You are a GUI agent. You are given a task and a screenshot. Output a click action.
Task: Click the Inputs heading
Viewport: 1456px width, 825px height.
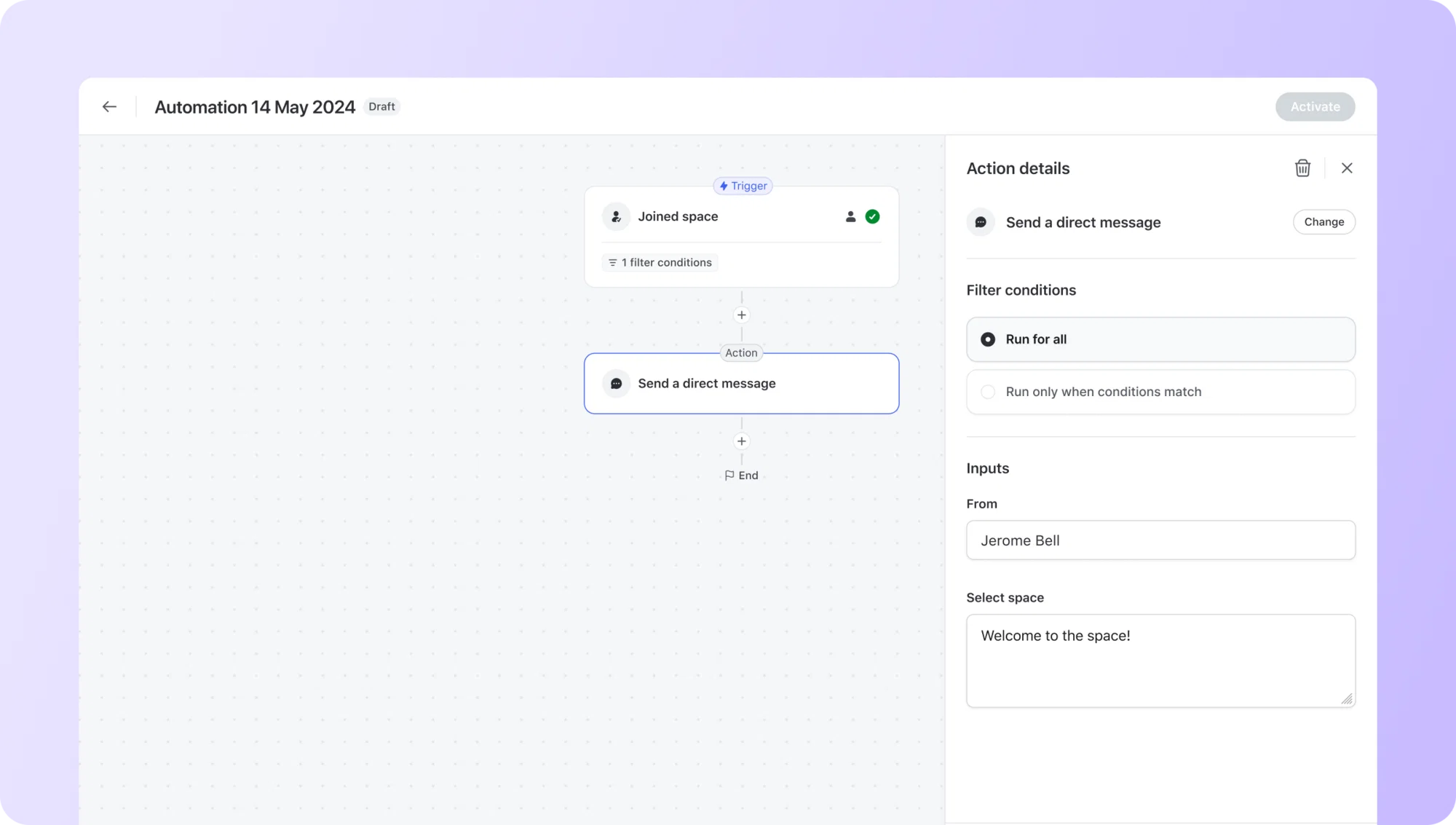pos(987,468)
